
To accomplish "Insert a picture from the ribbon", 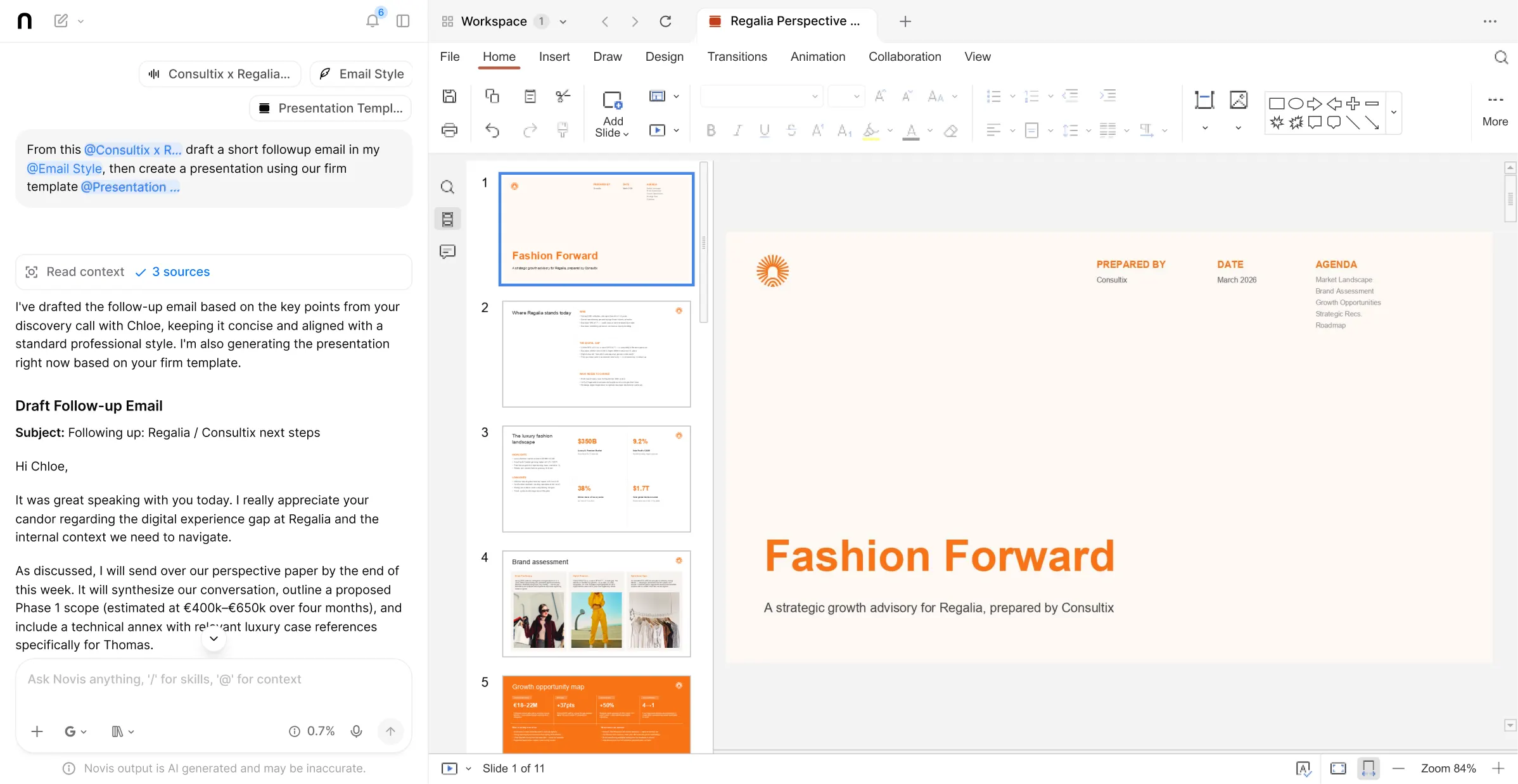I will pos(1238,100).
